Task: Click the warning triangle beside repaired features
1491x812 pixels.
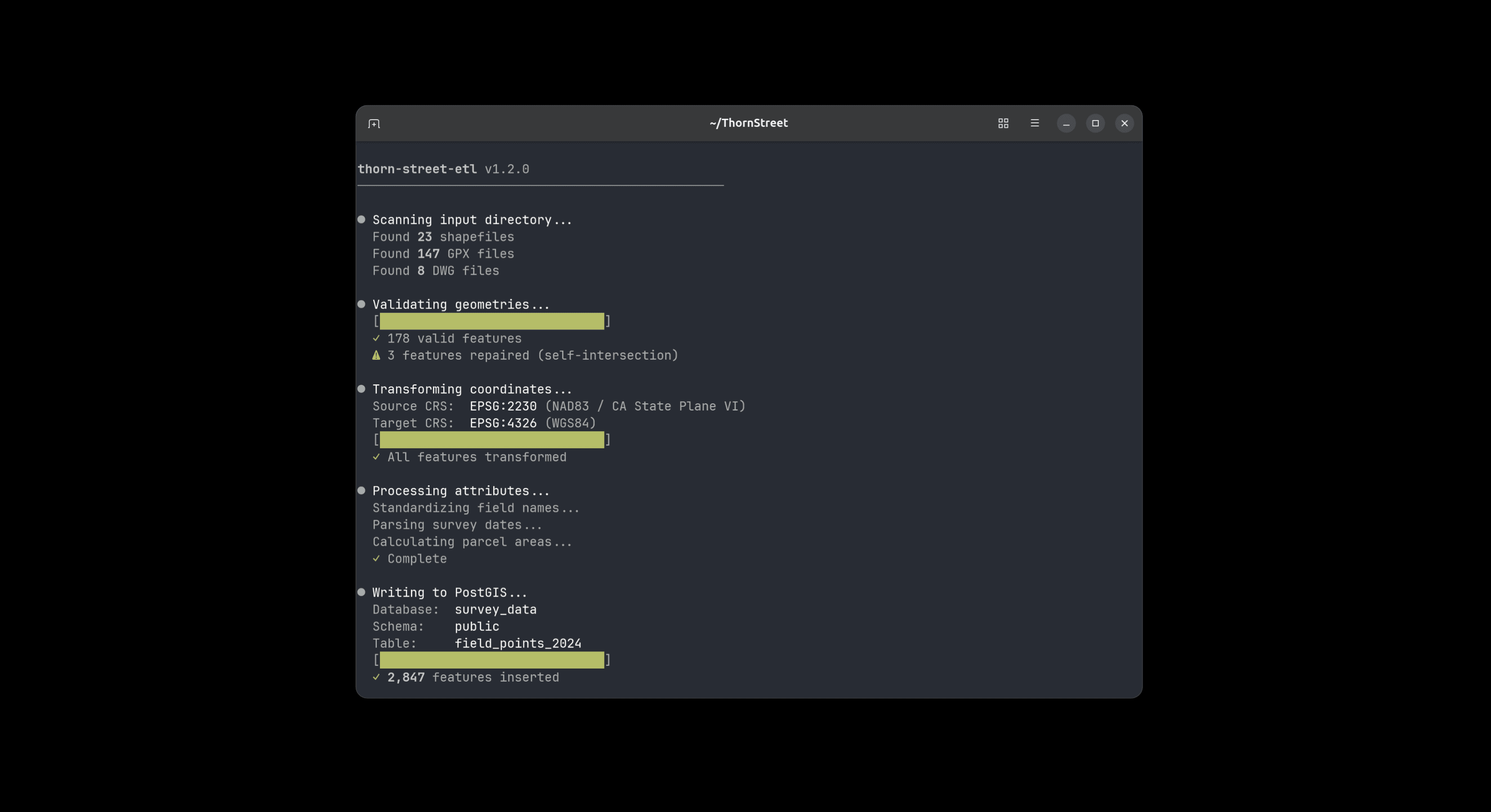Action: tap(376, 355)
